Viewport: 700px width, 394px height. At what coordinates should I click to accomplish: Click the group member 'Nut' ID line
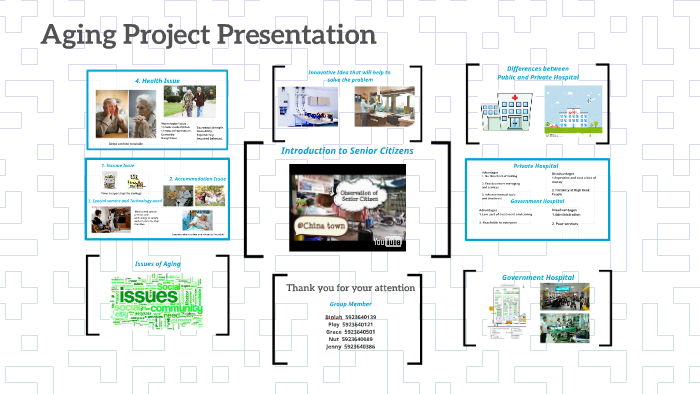(x=350, y=339)
